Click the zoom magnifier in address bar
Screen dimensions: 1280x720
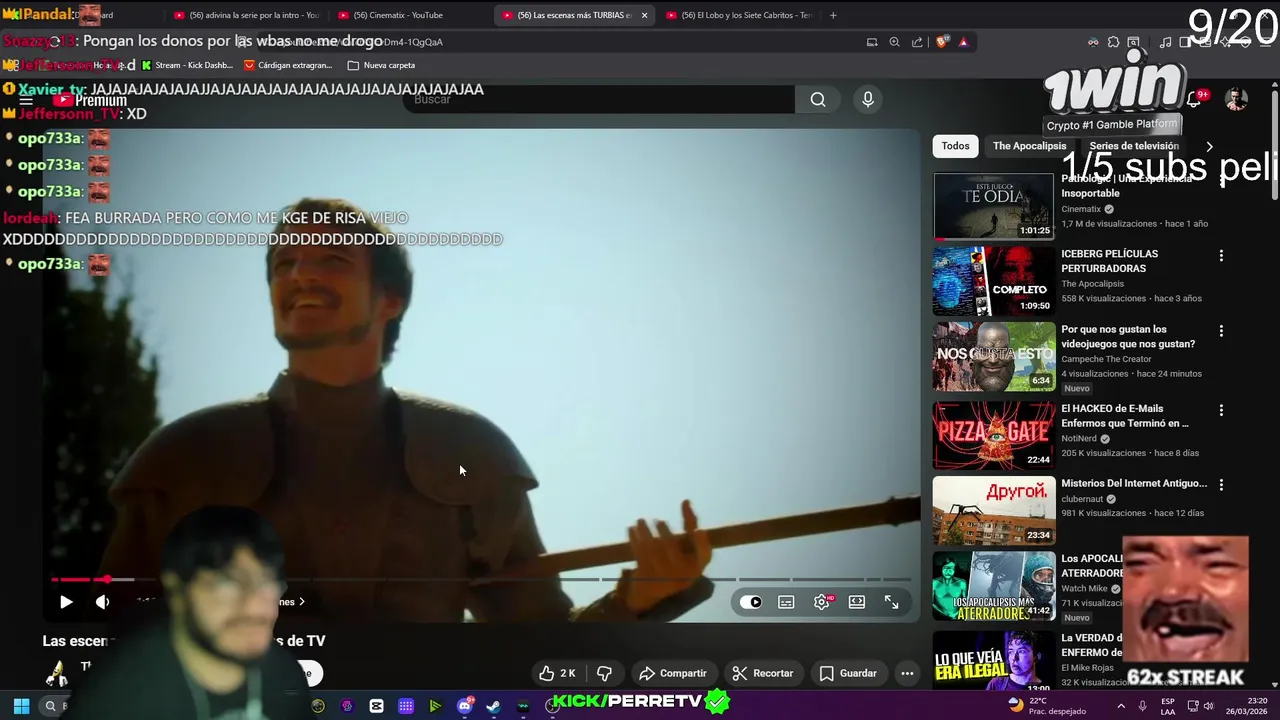894,42
